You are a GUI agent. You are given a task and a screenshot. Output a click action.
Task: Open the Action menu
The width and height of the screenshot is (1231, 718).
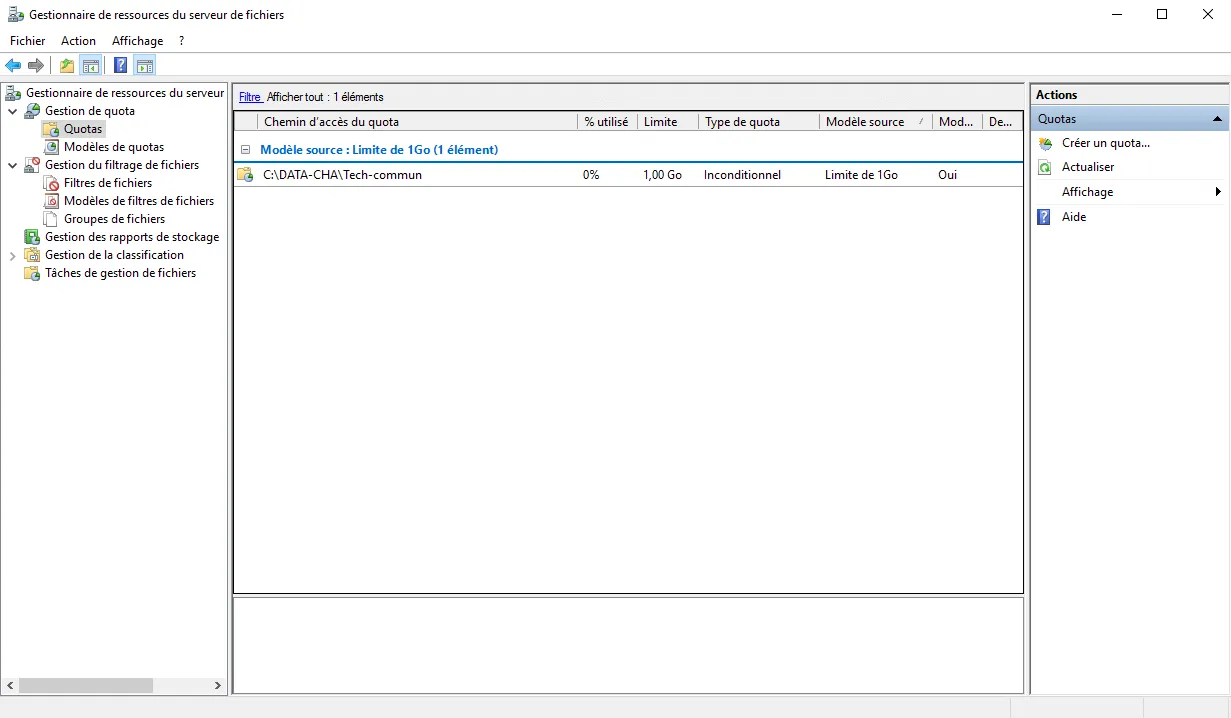click(78, 41)
